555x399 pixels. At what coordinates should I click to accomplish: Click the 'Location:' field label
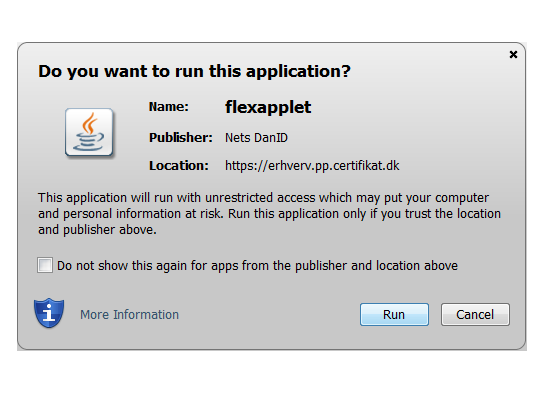point(179,166)
